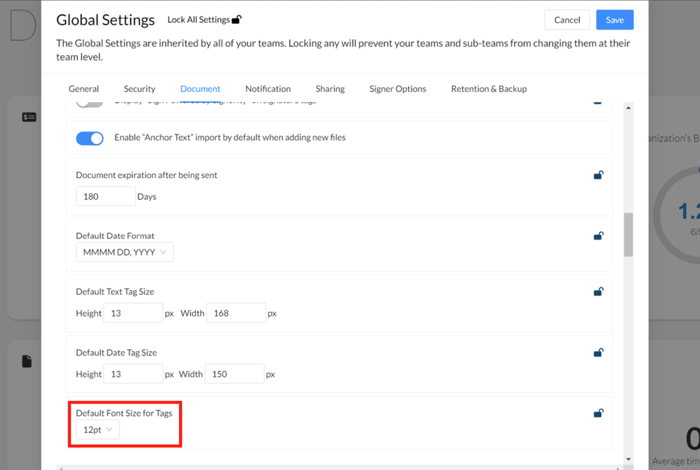
Task: Switch to the General tab
Action: (x=83, y=89)
